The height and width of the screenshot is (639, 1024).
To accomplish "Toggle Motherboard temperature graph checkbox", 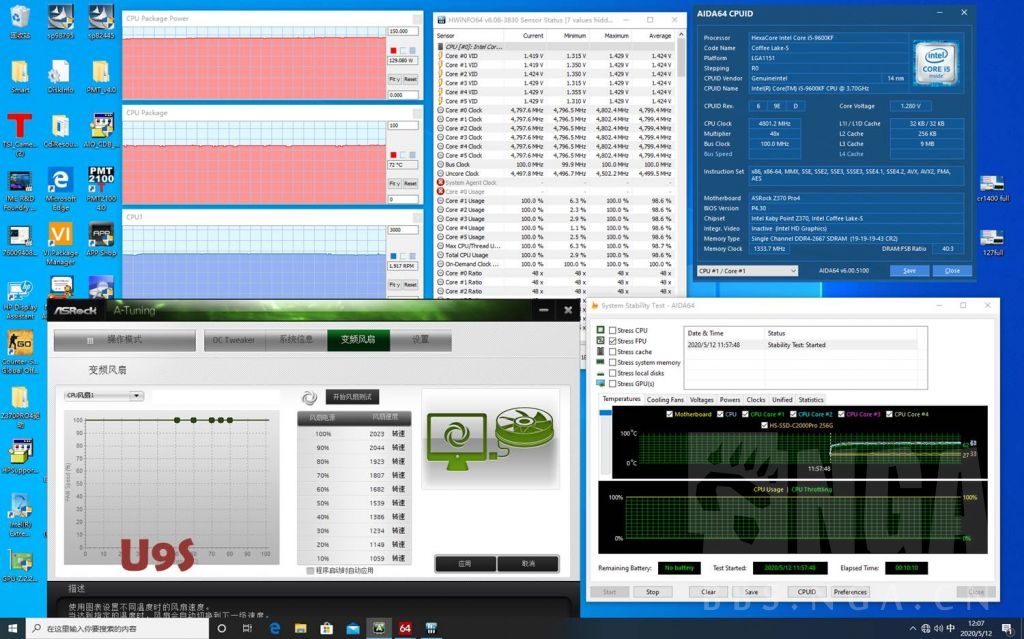I will 669,414.
